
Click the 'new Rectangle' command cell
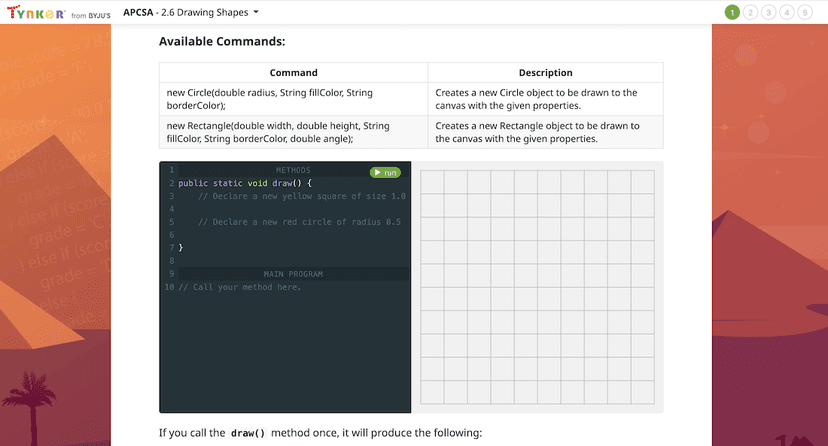coord(294,132)
